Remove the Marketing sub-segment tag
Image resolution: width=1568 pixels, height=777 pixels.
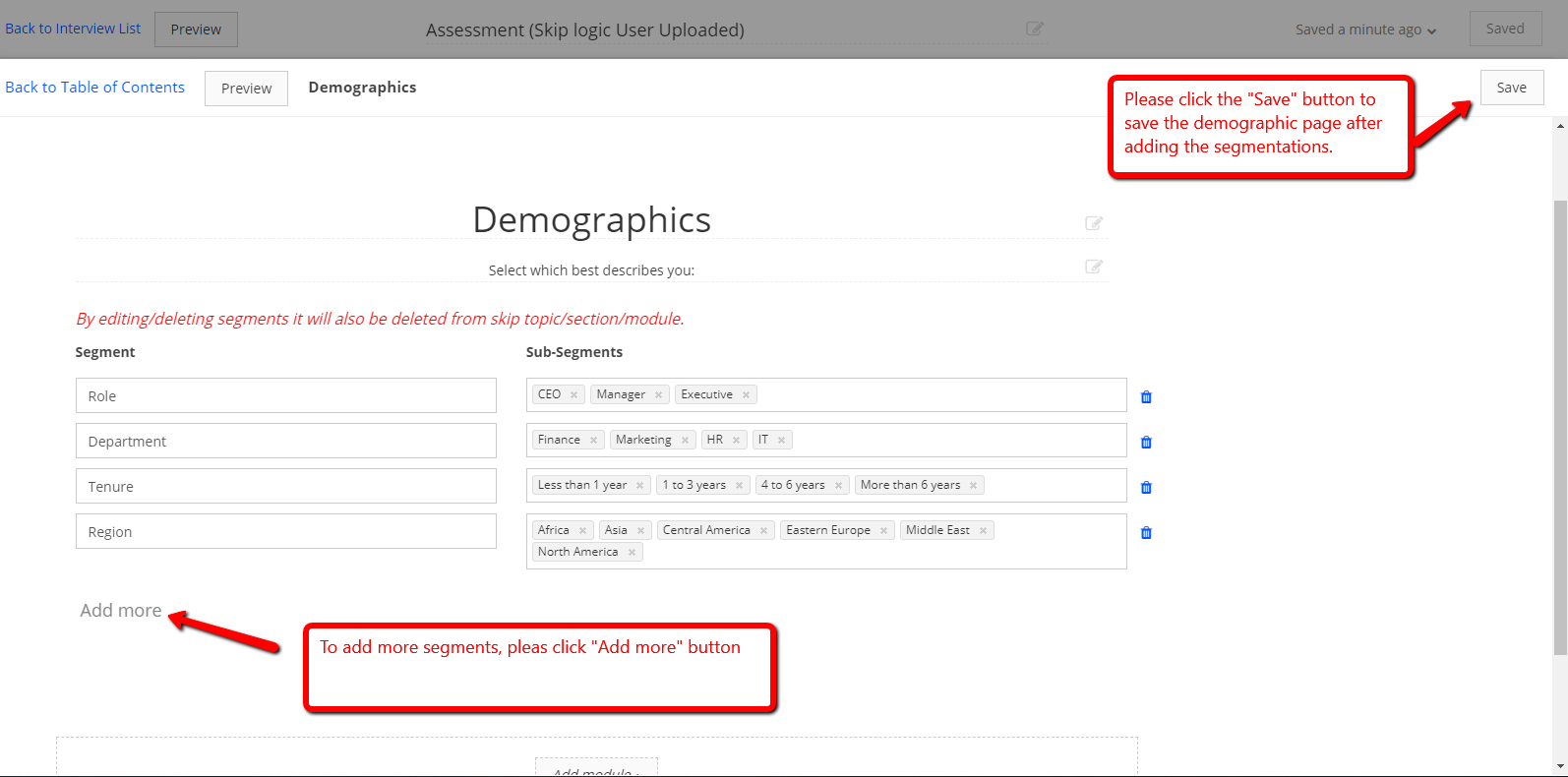coord(685,441)
